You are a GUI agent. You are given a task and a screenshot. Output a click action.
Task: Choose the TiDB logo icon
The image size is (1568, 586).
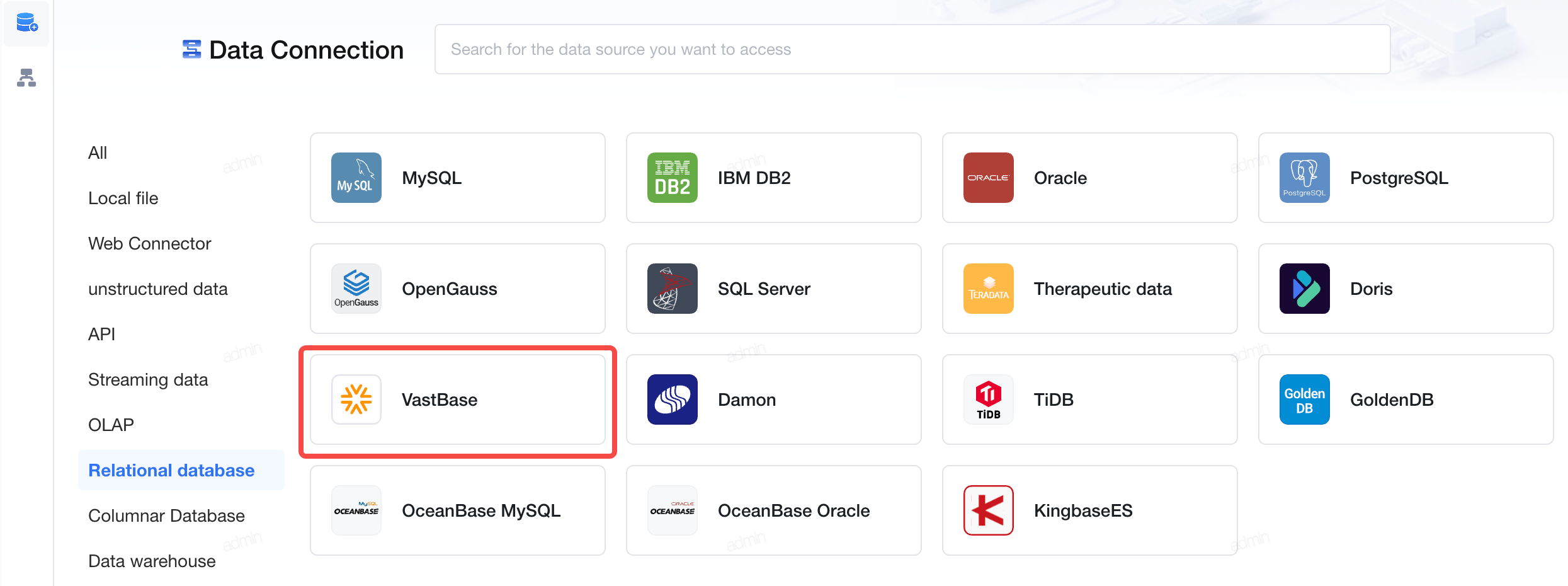point(989,399)
